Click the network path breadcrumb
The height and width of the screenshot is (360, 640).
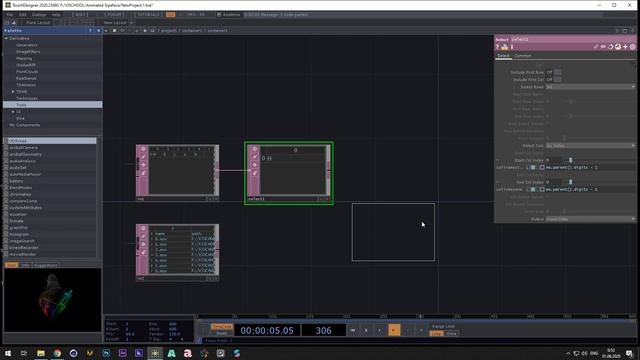pyautogui.click(x=192, y=31)
